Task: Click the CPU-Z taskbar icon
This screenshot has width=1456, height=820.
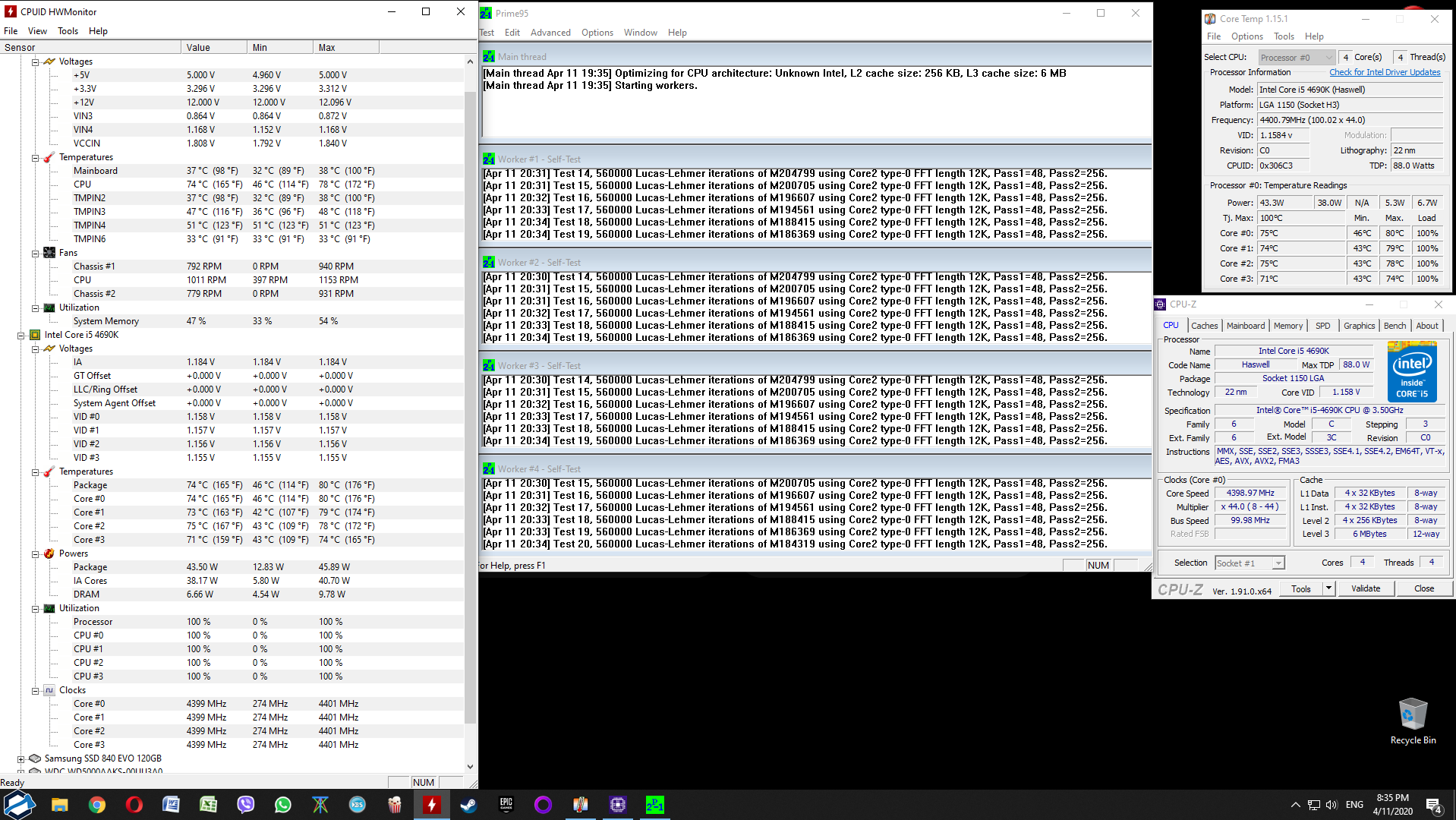Action: 617,805
